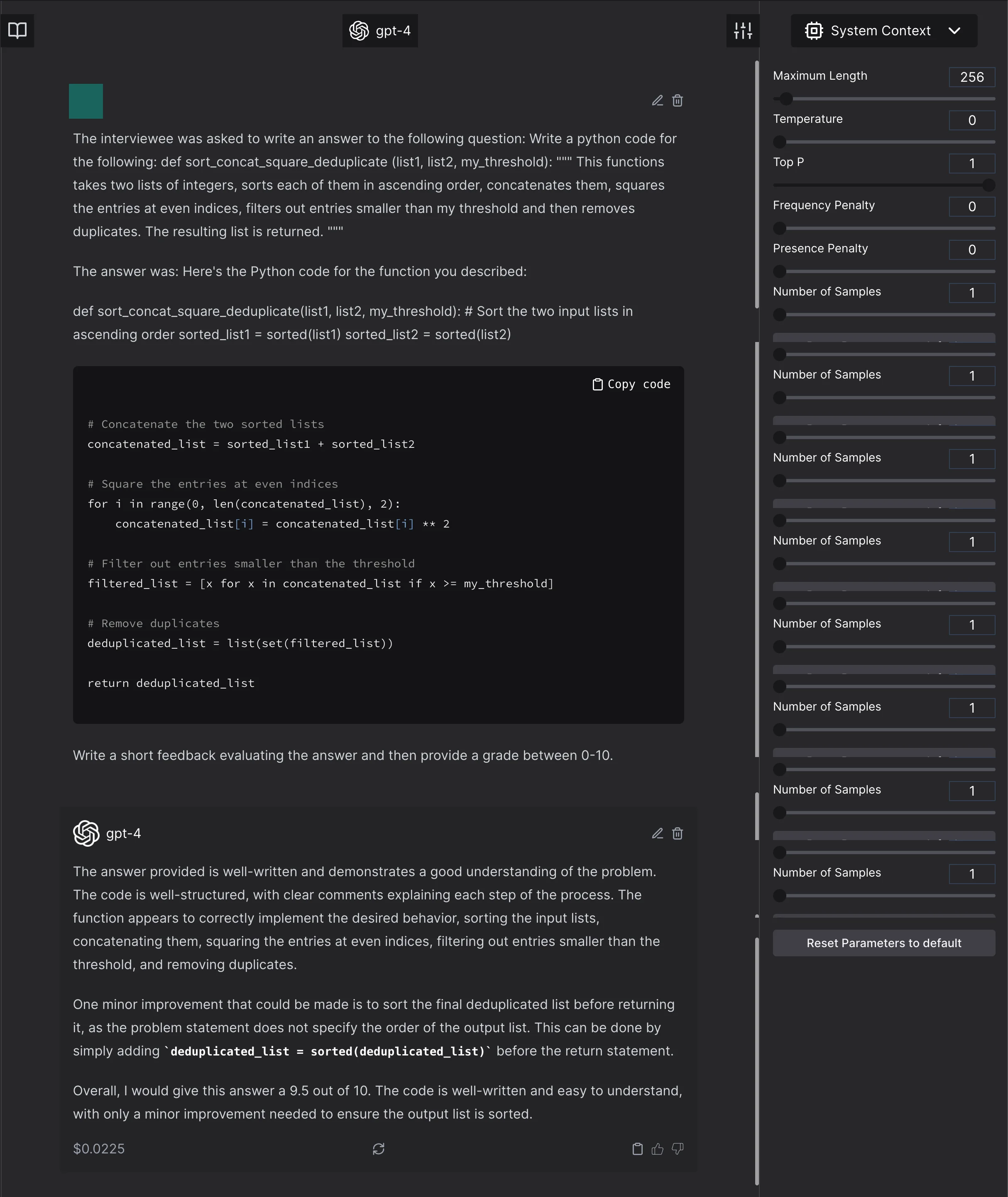This screenshot has height=1197, width=1008.
Task: Give thumbs up to the response
Action: (657, 1148)
